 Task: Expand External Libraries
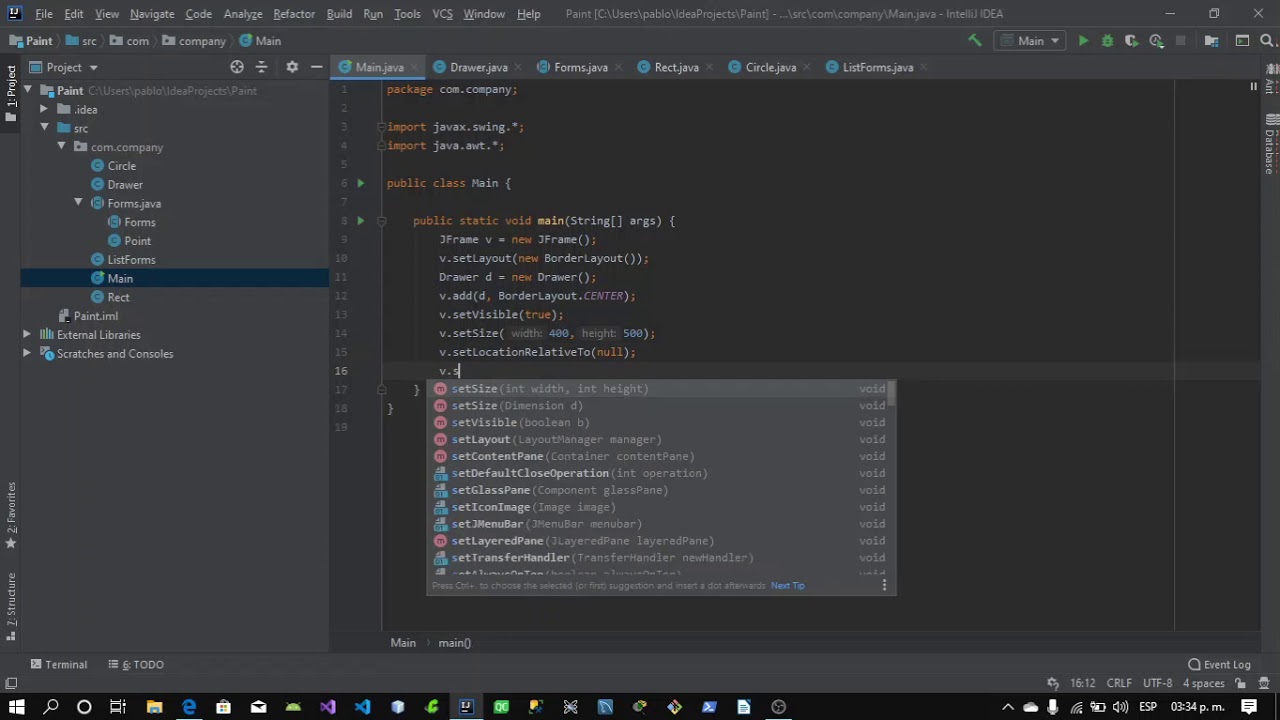click(27, 335)
